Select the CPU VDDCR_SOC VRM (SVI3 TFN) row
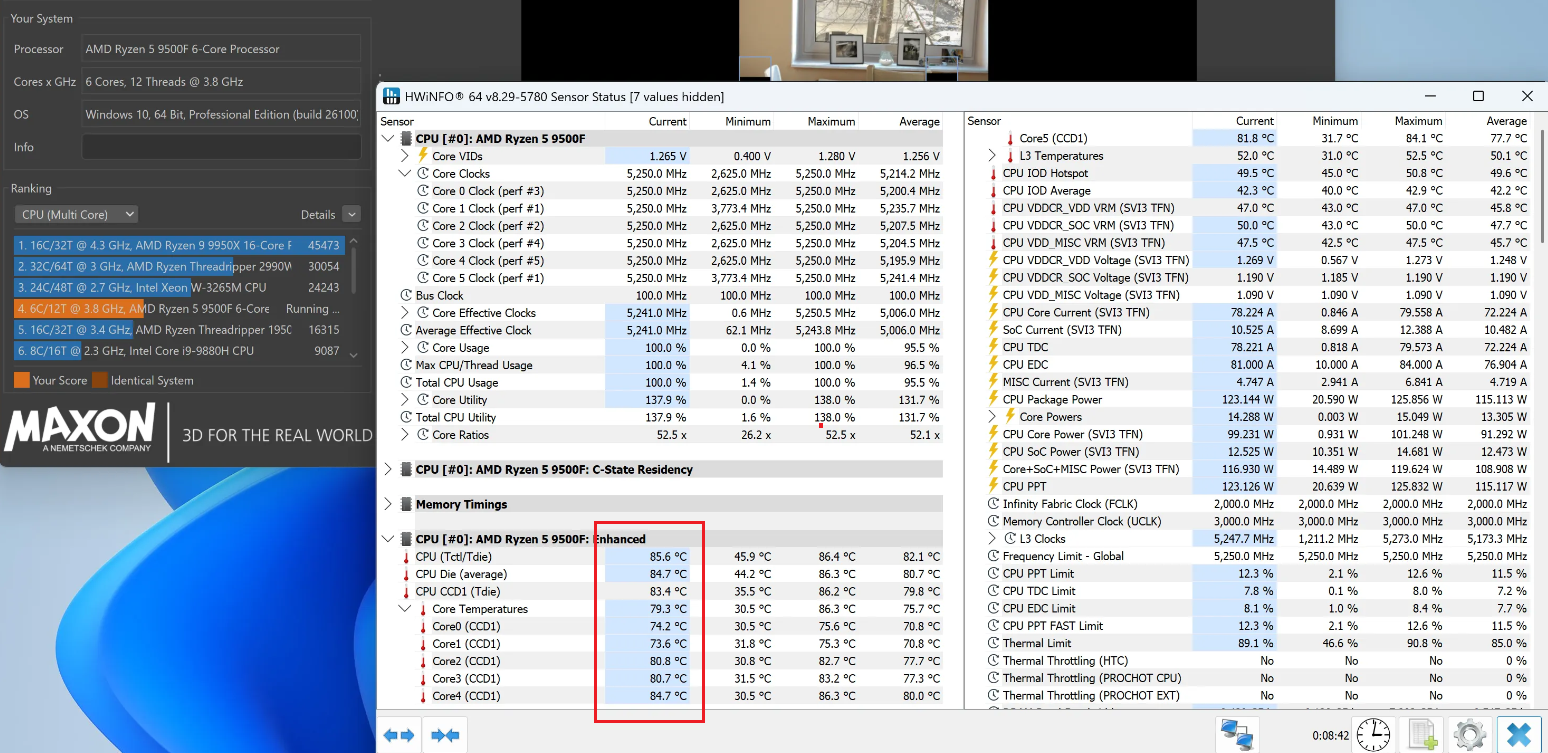This screenshot has height=753, width=1548. click(1248, 225)
